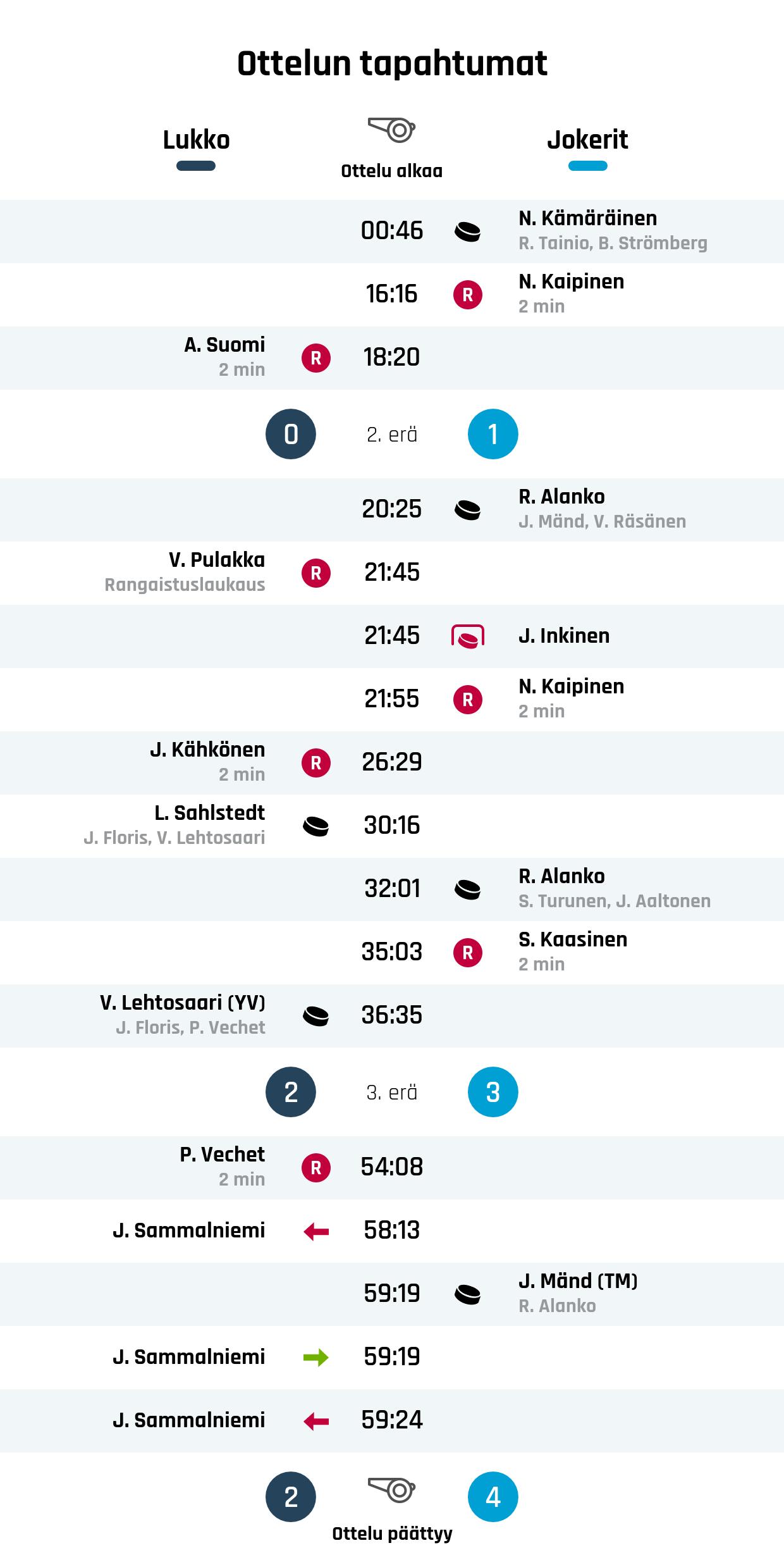Click the 32:01 timestamp of R. Alanko's goal
This screenshot has width=784, height=1555.
392,889
